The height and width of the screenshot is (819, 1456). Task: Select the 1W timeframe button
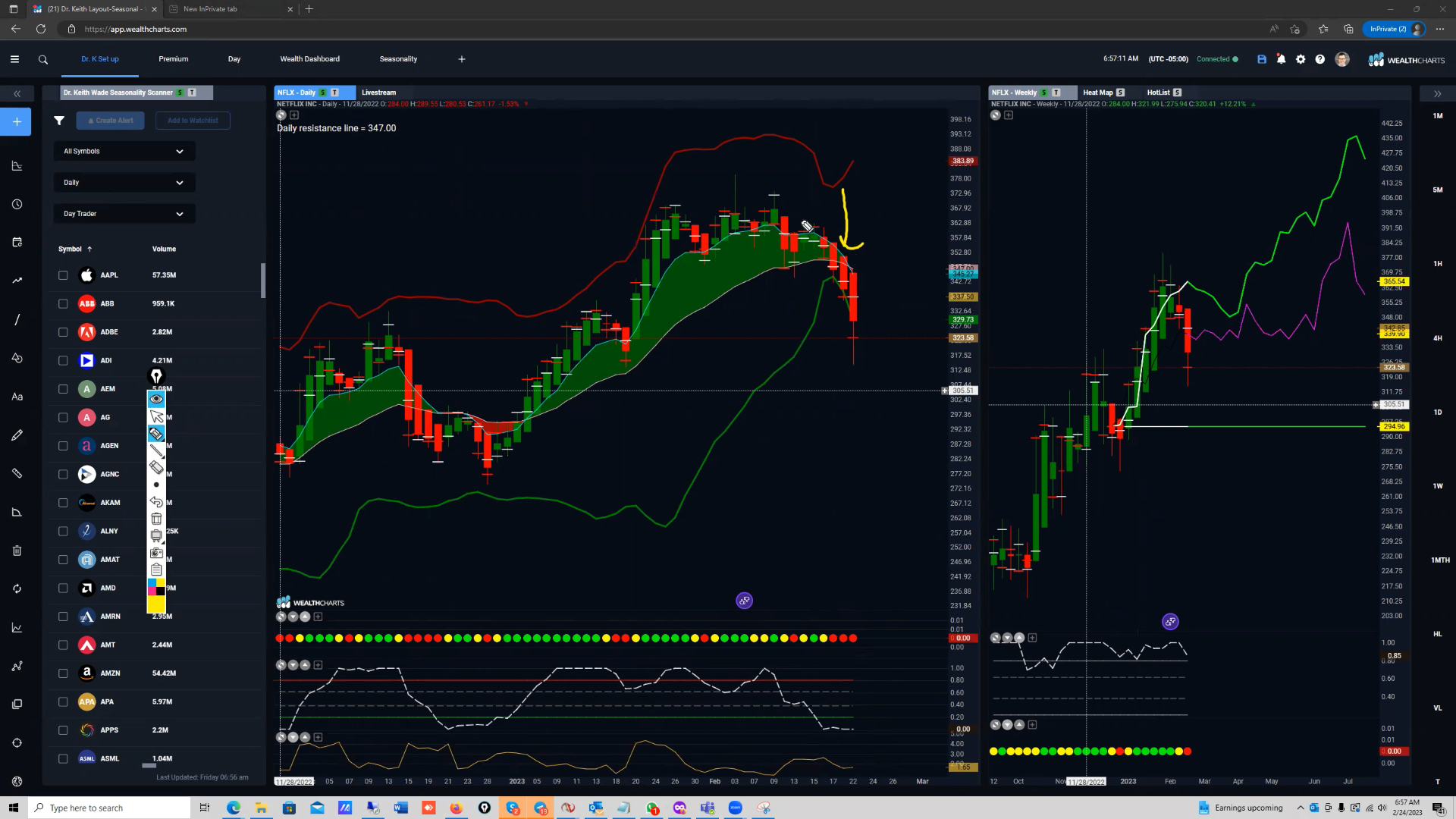(1438, 486)
